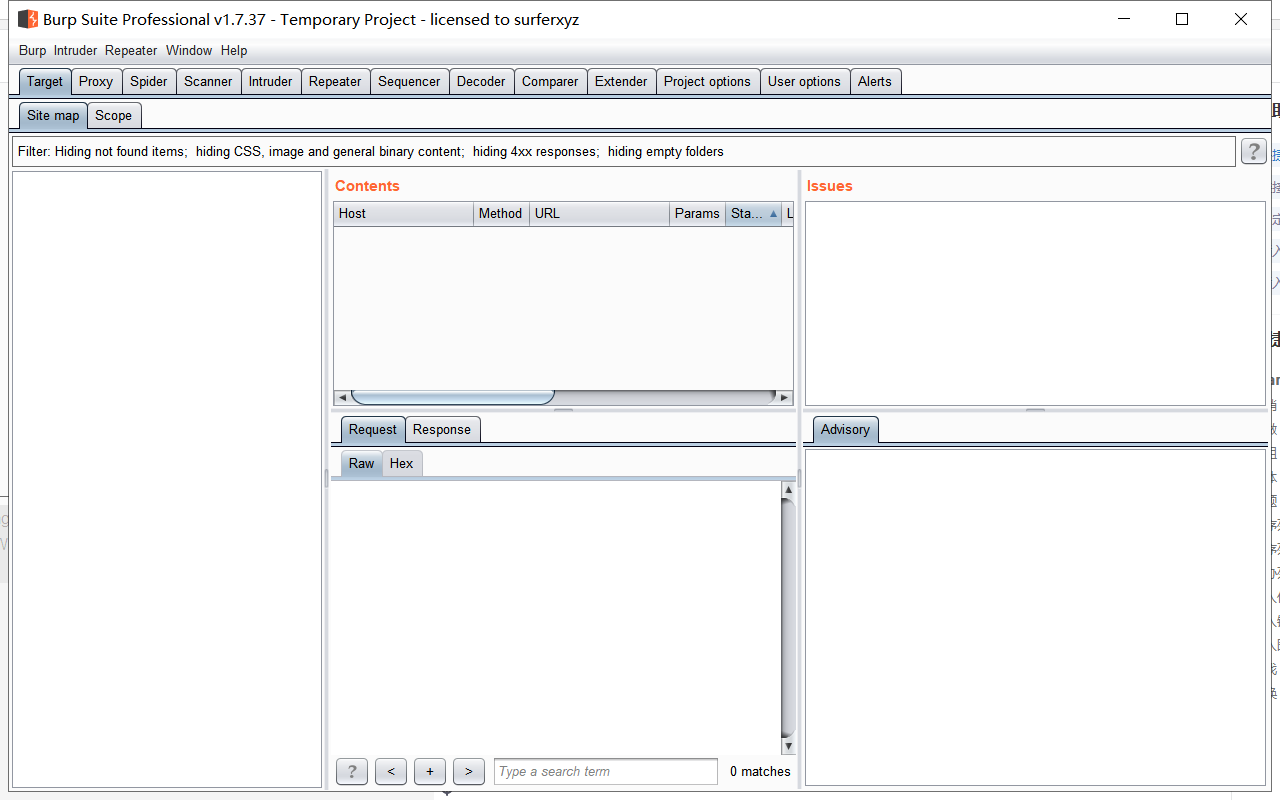This screenshot has width=1280, height=800.
Task: Click request pane scroll down arrow
Action: click(788, 746)
